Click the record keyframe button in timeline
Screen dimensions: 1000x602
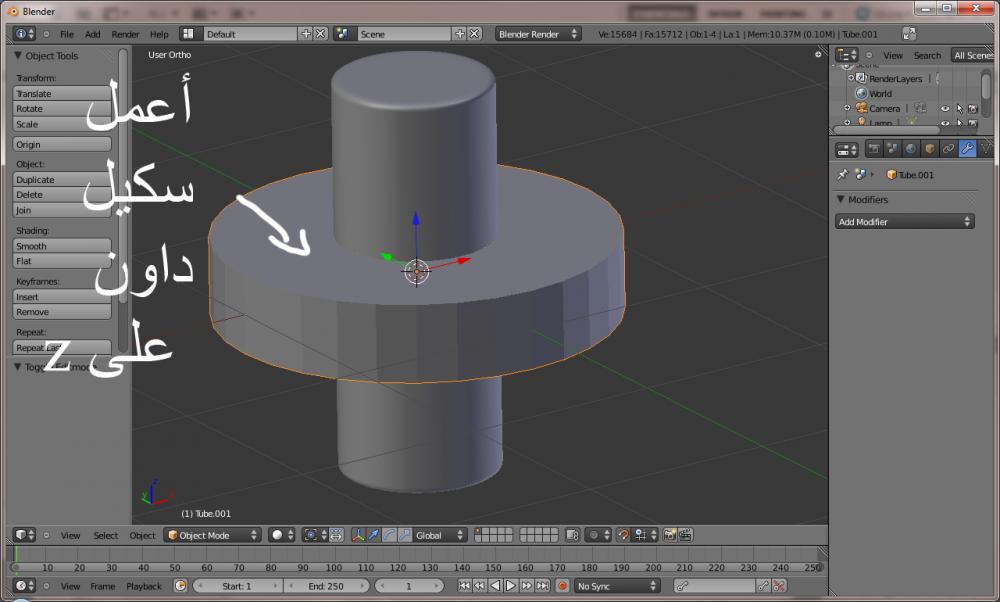pyautogui.click(x=562, y=586)
